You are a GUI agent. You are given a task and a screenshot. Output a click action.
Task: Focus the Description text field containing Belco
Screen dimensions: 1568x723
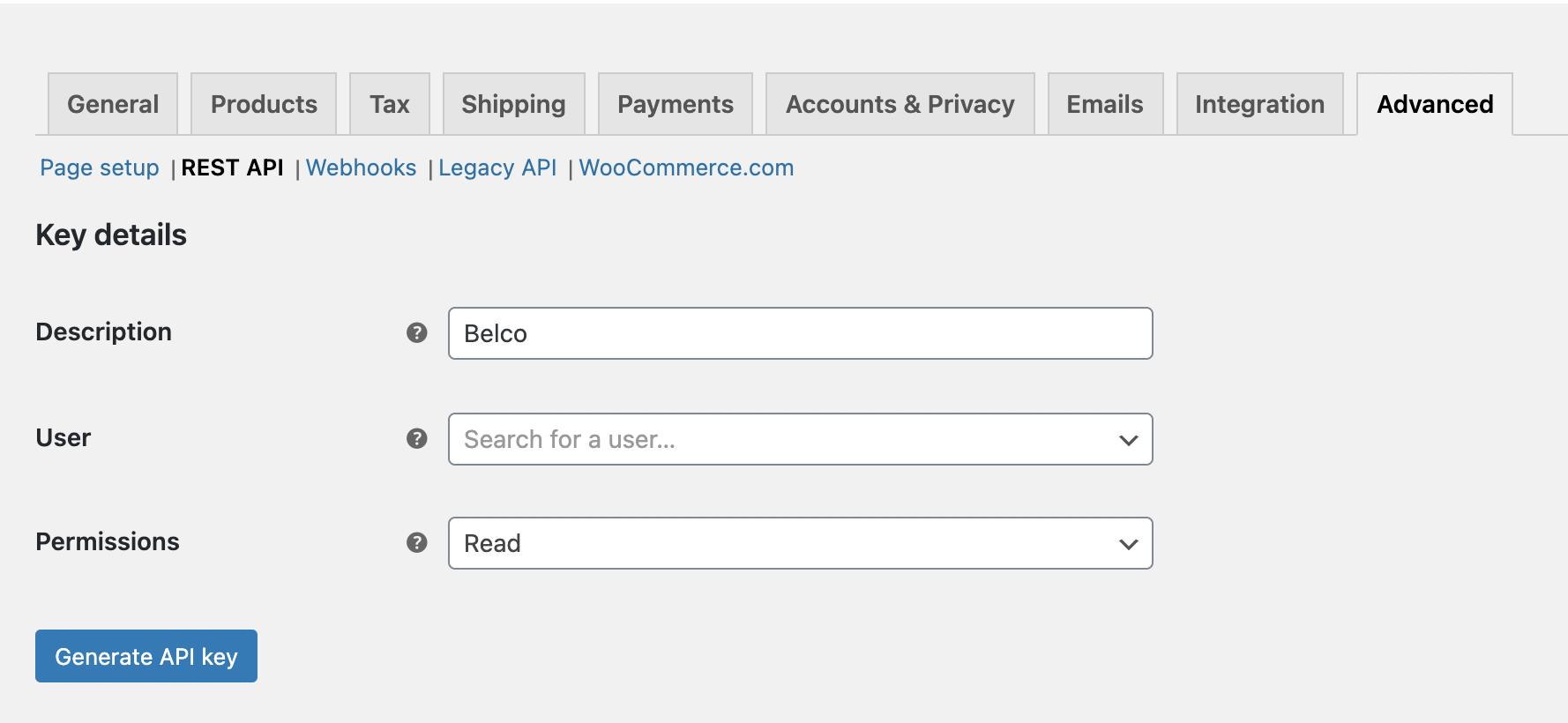[800, 333]
